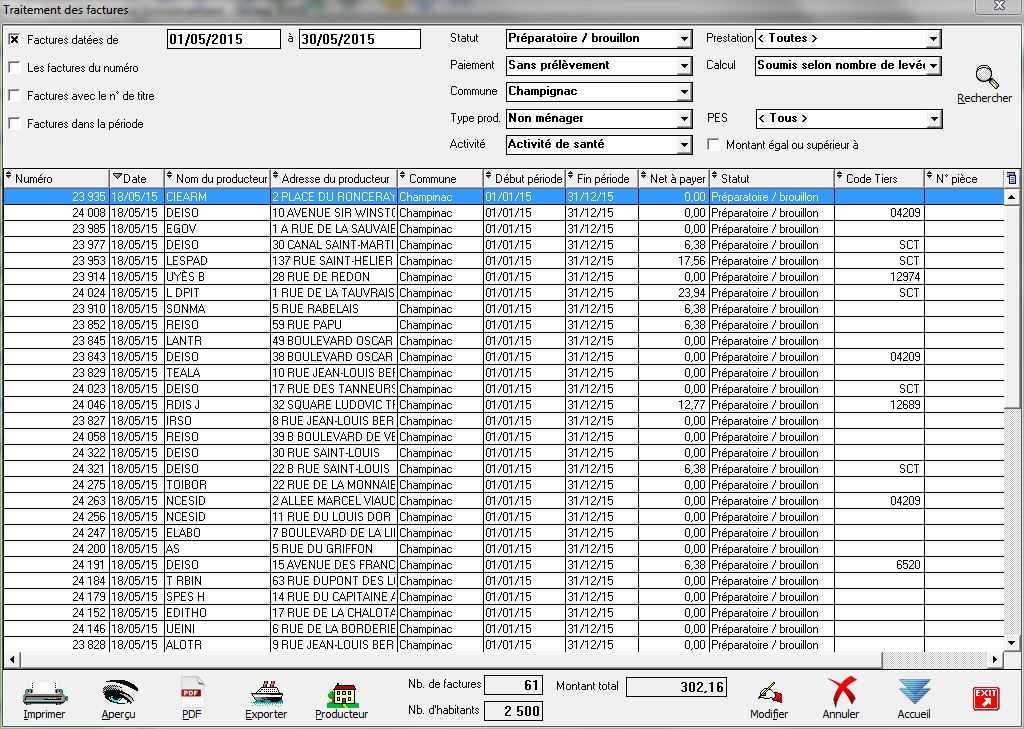Image resolution: width=1024 pixels, height=729 pixels.
Task: Run search with Rechercher magnifier
Action: [x=986, y=79]
